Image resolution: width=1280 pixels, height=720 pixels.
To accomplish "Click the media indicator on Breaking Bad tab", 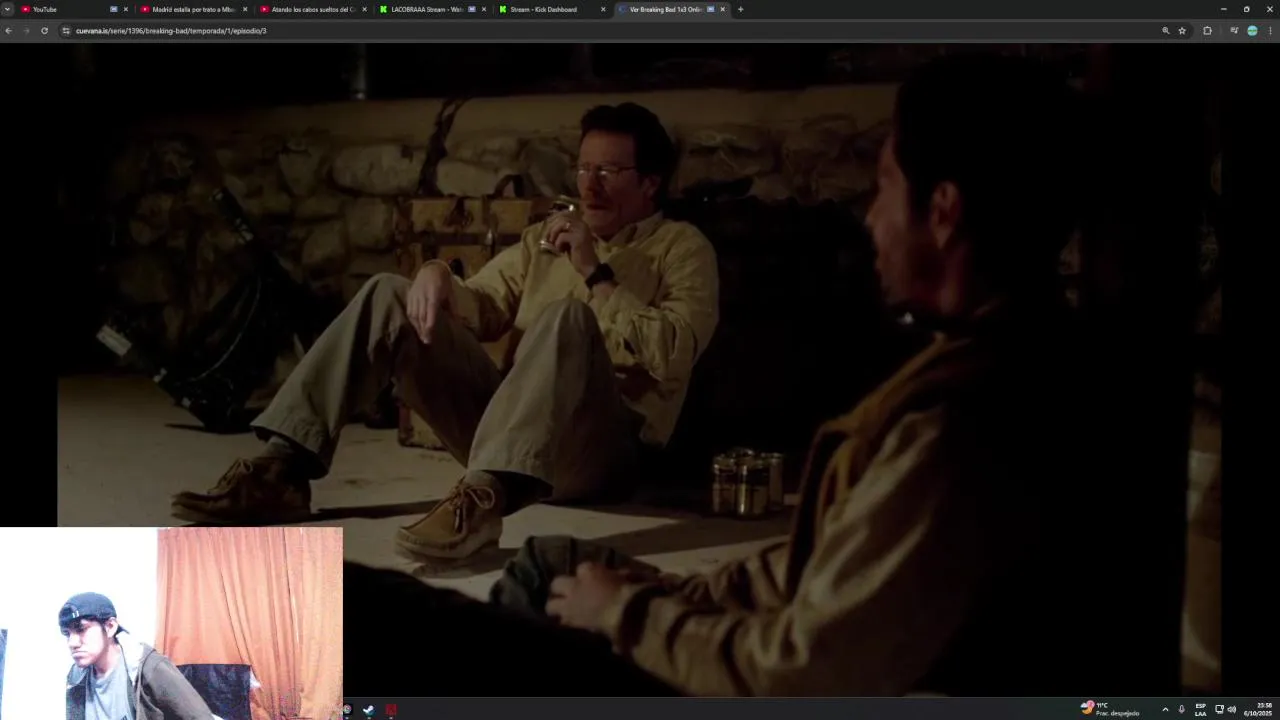I will [x=711, y=9].
